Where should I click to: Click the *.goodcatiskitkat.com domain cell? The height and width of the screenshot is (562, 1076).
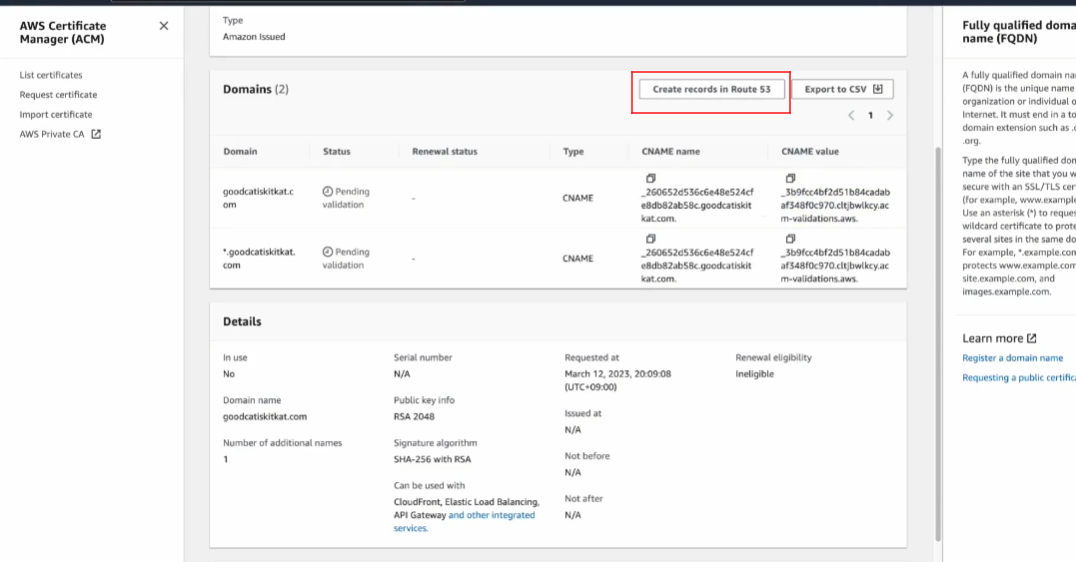coord(259,259)
